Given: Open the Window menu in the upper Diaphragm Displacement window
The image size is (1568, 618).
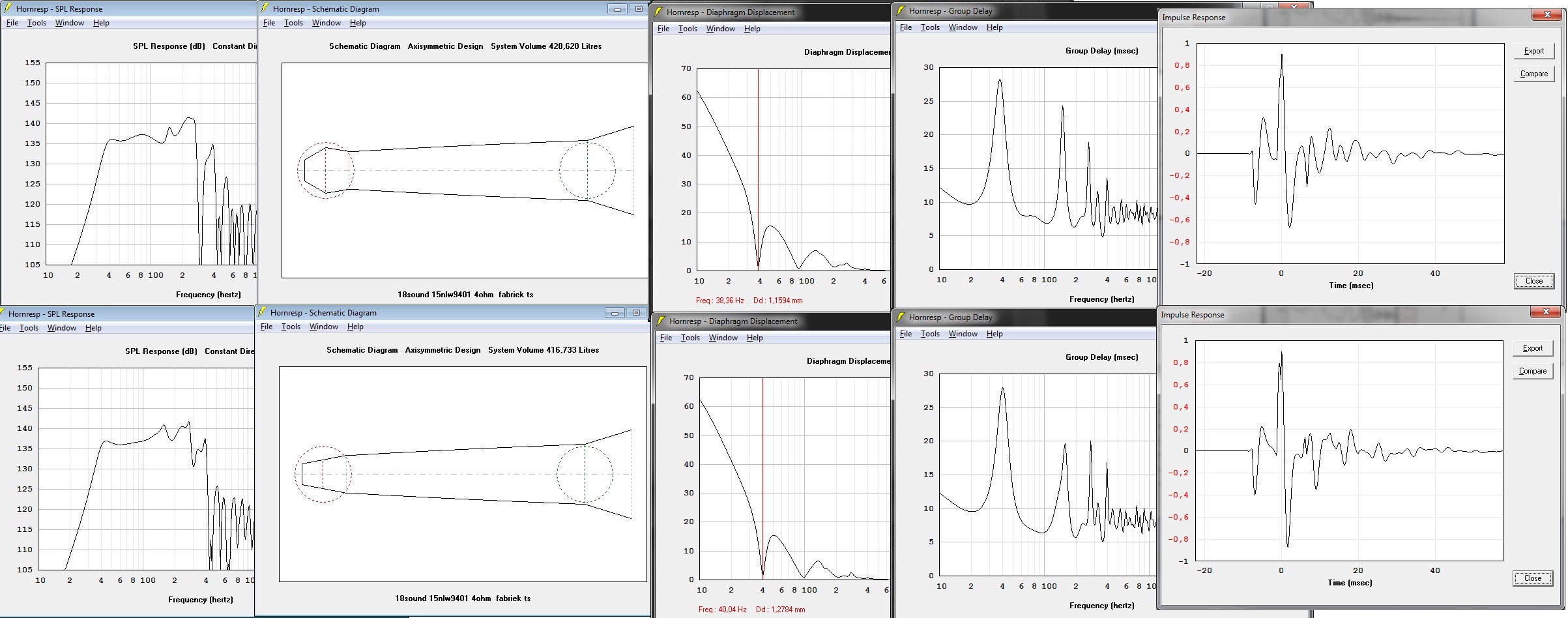Looking at the screenshot, I should coord(720,29).
